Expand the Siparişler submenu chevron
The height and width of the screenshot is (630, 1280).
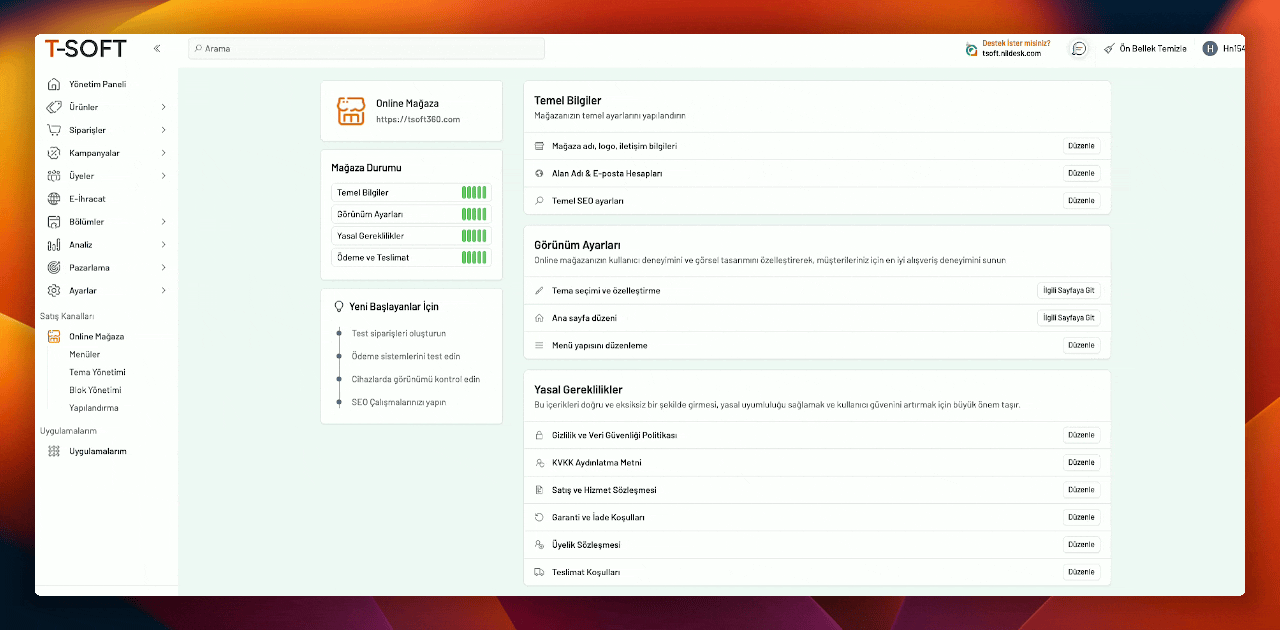click(x=163, y=130)
